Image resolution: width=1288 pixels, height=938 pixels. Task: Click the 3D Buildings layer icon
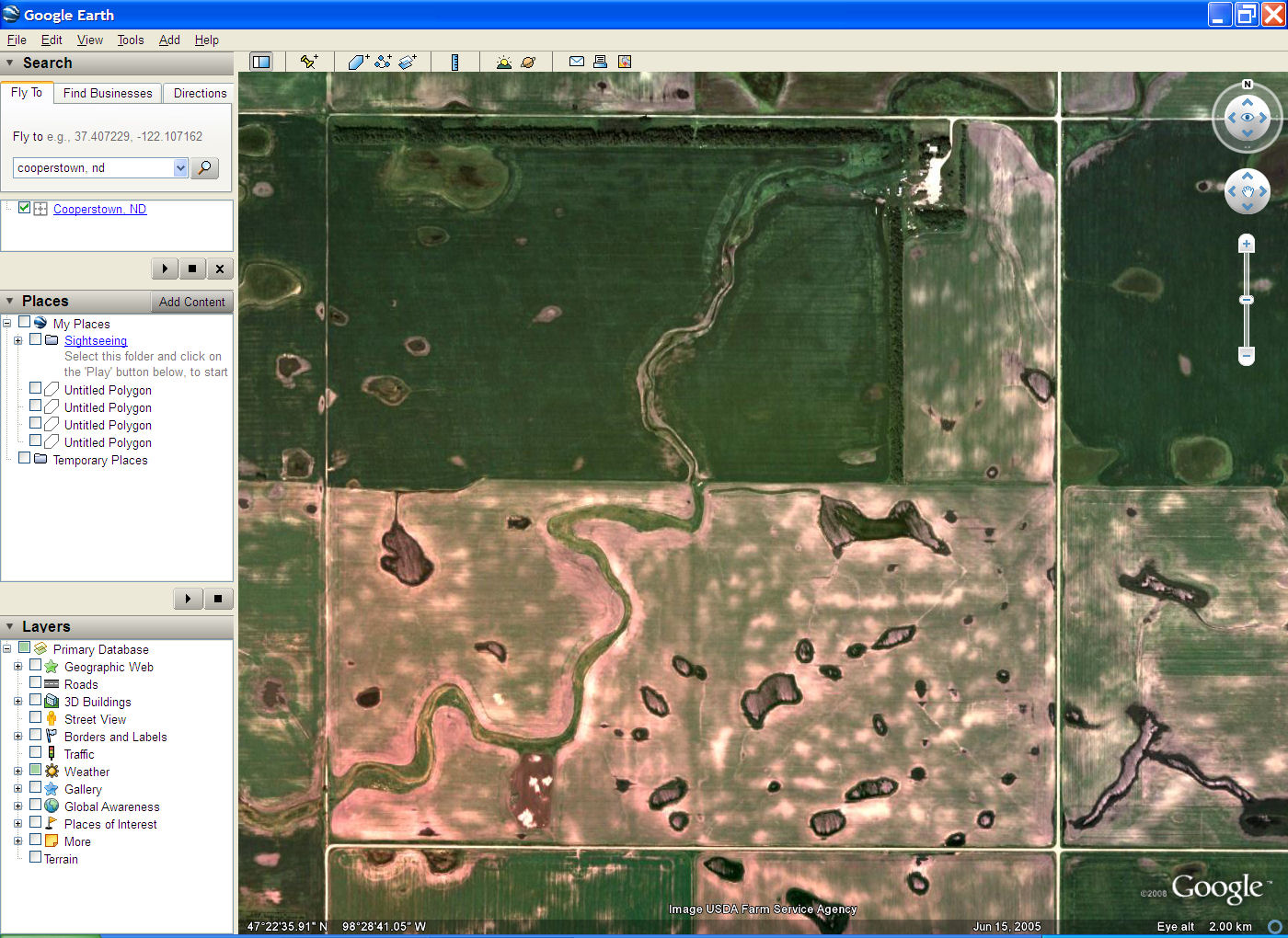(52, 702)
